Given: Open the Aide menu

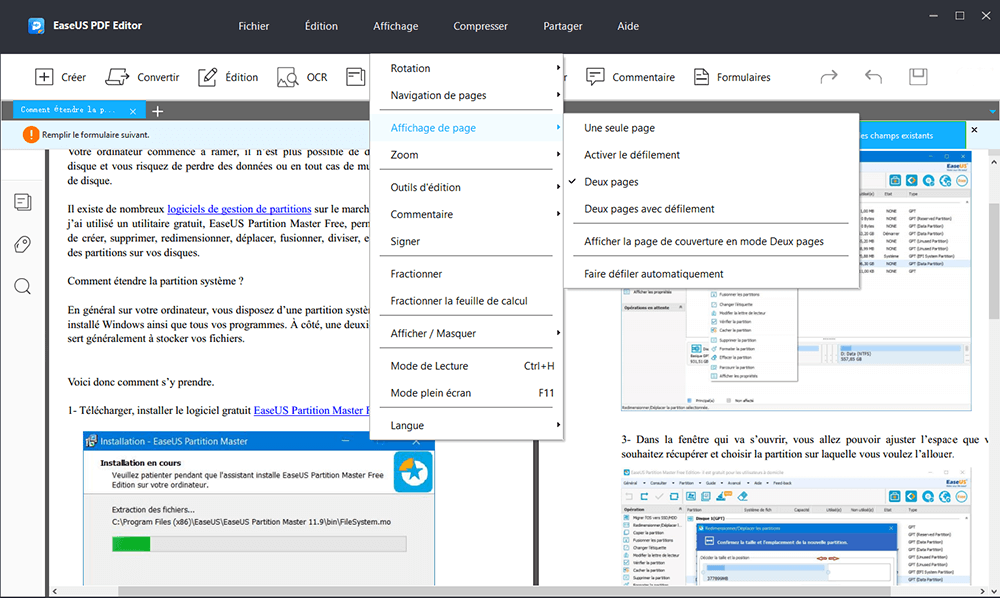Looking at the screenshot, I should coord(628,26).
